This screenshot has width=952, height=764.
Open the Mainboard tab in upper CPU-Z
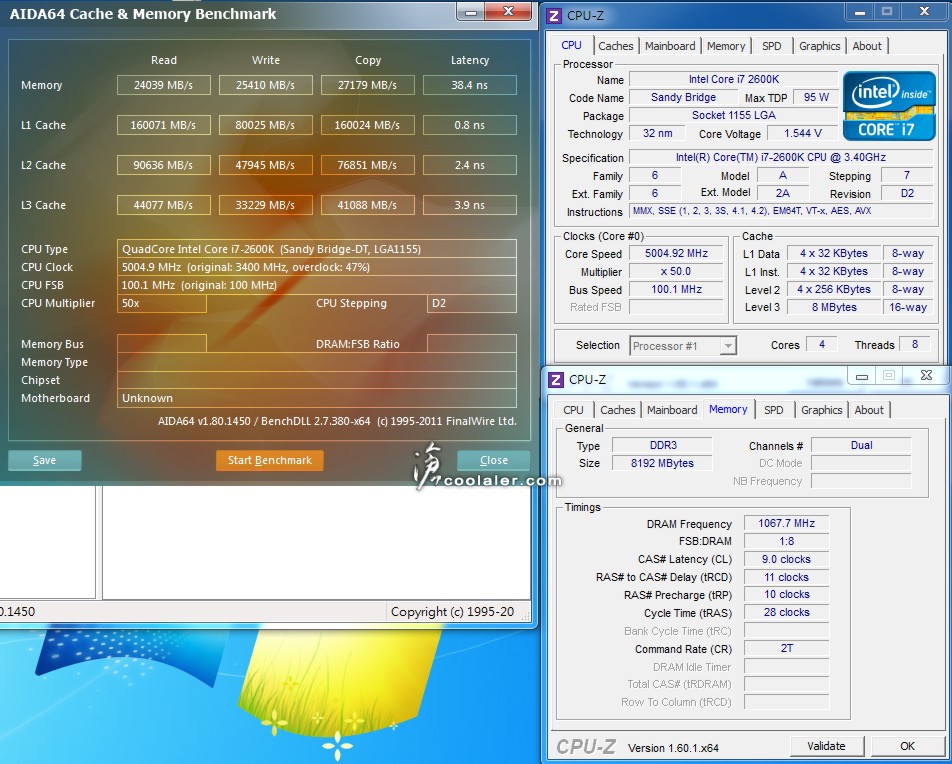point(670,46)
